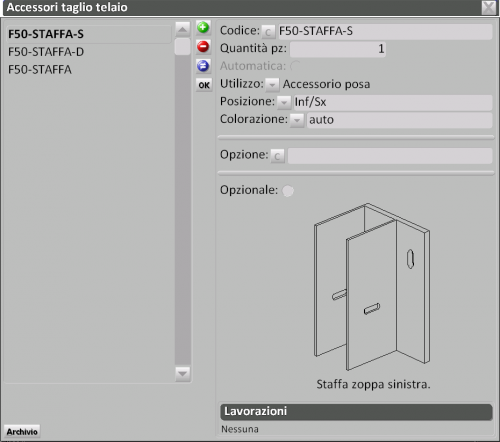500x442 pixels.
Task: Expand the Utilizzo dropdown
Action: point(272,85)
